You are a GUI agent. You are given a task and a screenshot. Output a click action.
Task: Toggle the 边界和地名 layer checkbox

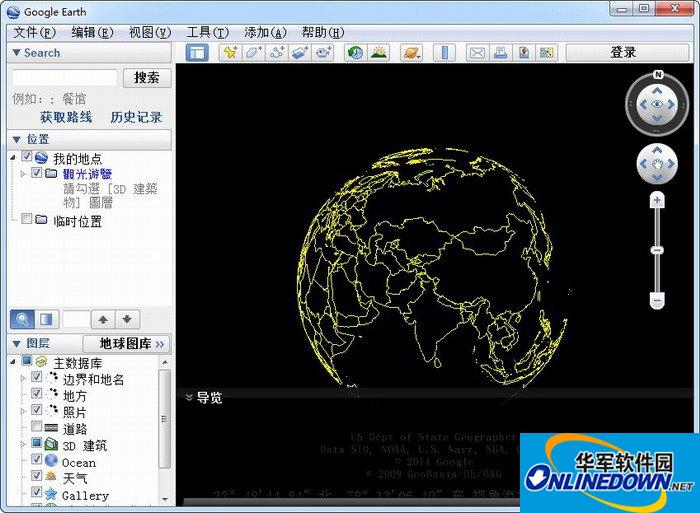37,377
